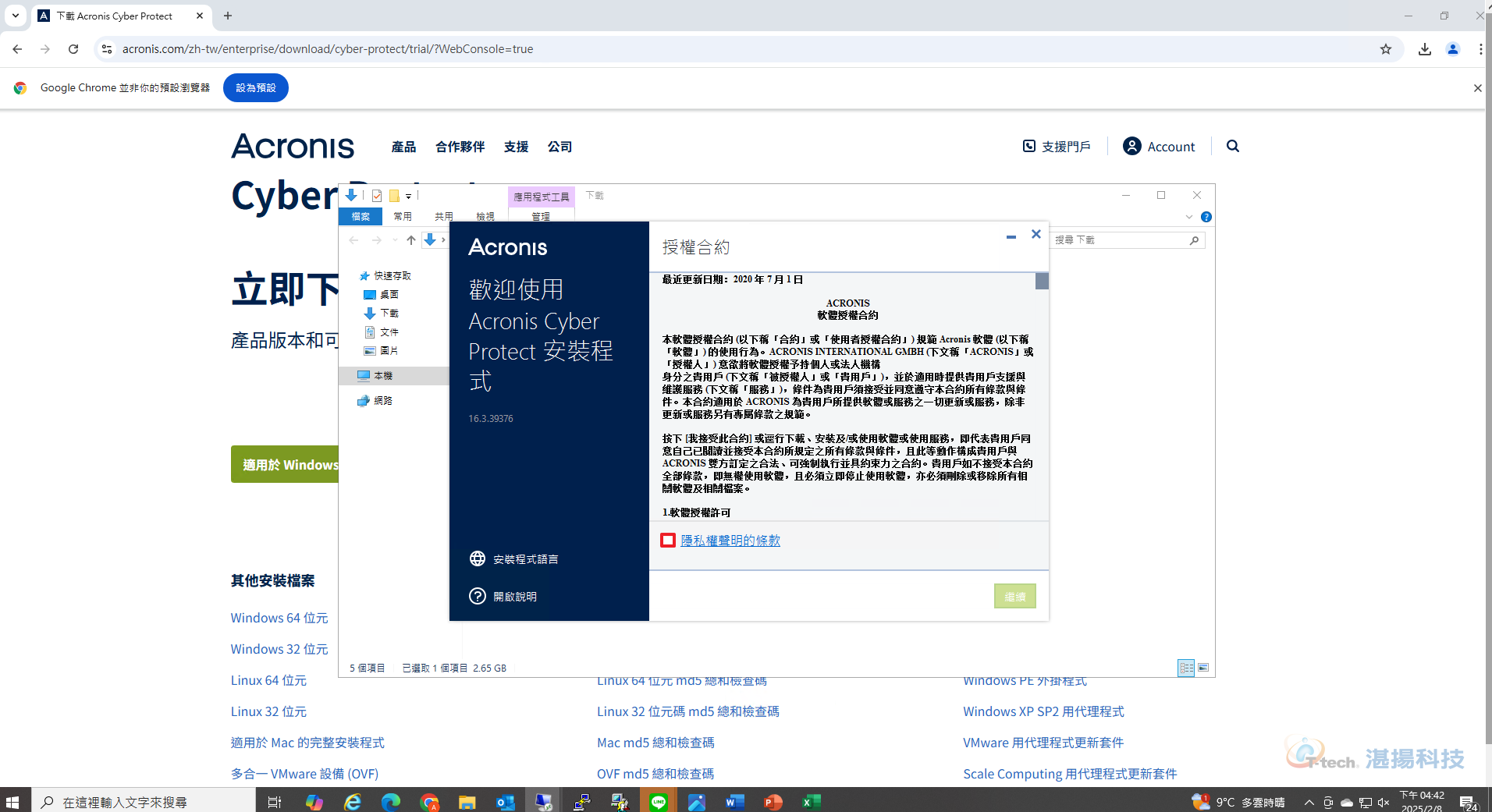Click Properties checkmark icon in Explorer quick access toolbar

click(x=377, y=196)
